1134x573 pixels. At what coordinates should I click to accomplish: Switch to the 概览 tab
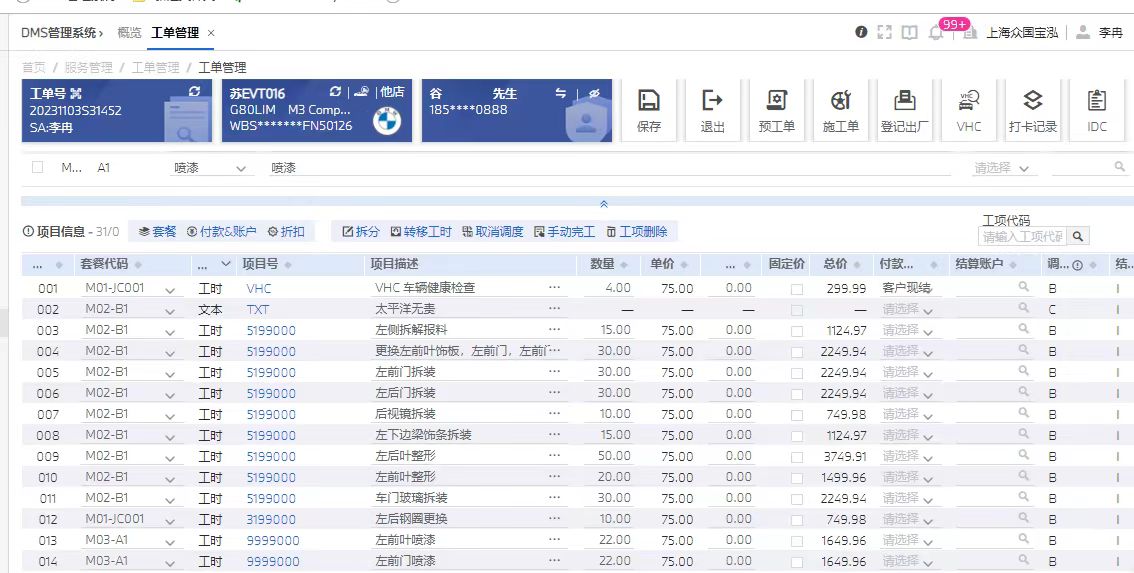pyautogui.click(x=129, y=33)
